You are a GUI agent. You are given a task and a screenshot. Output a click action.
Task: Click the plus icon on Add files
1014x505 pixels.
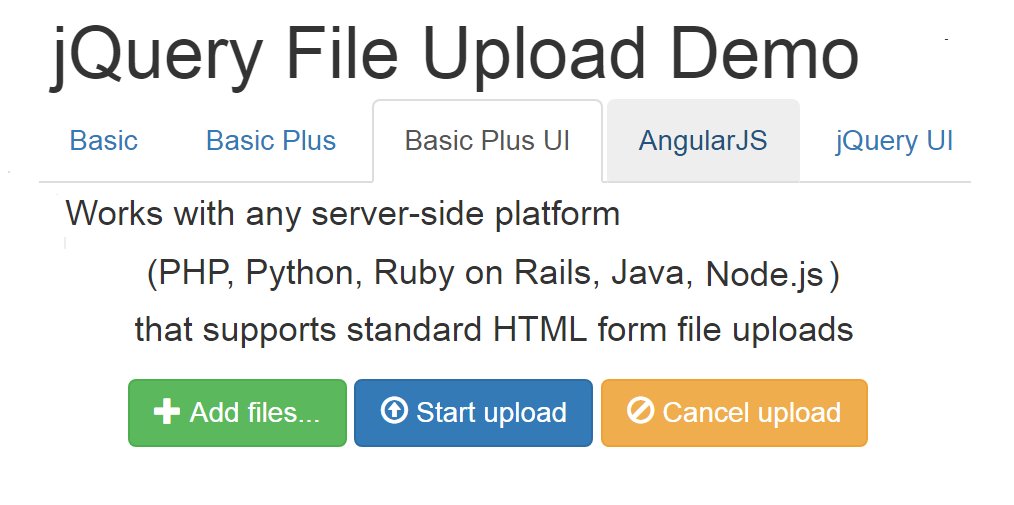pyautogui.click(x=167, y=412)
